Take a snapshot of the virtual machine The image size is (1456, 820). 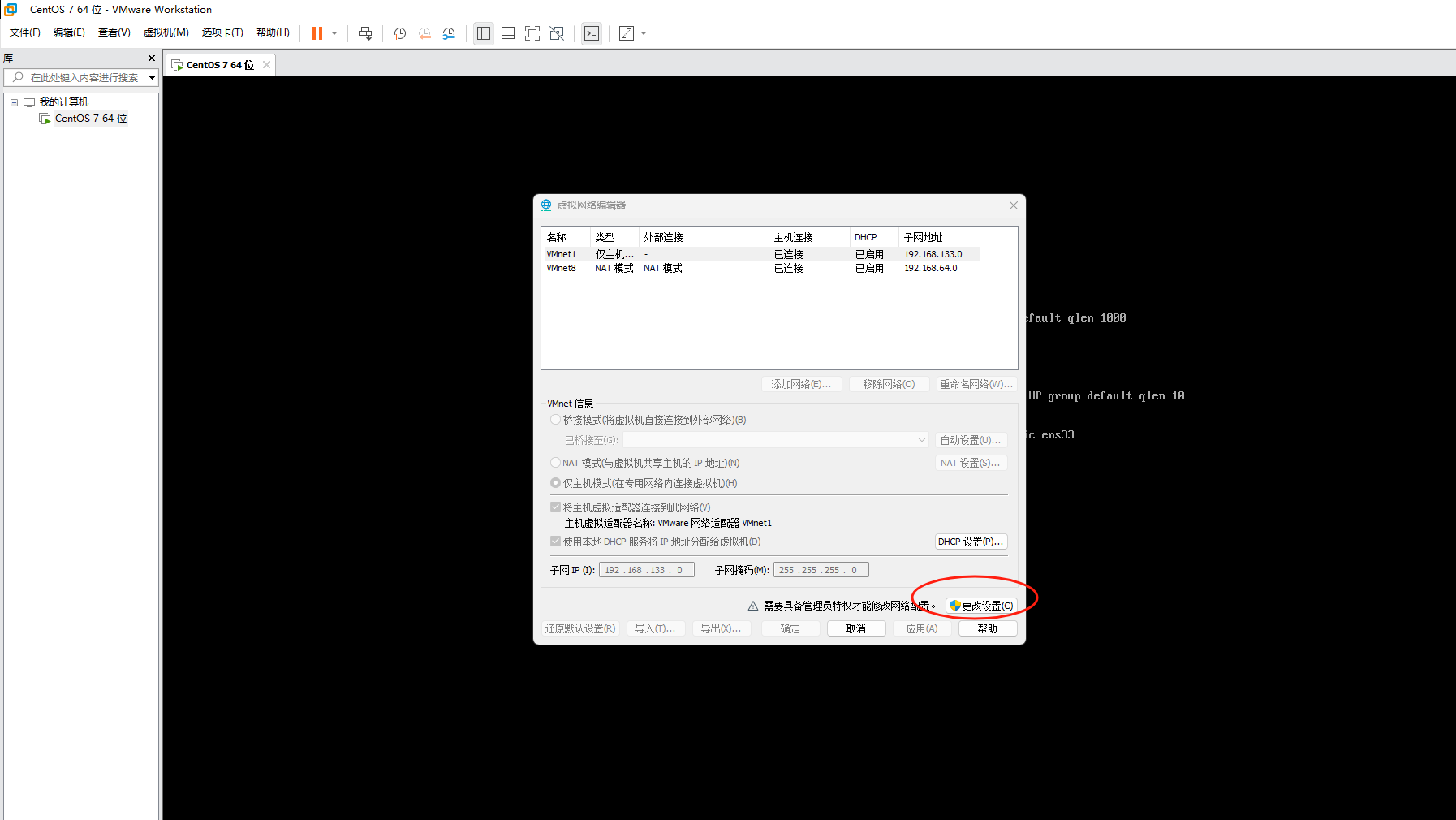tap(400, 33)
